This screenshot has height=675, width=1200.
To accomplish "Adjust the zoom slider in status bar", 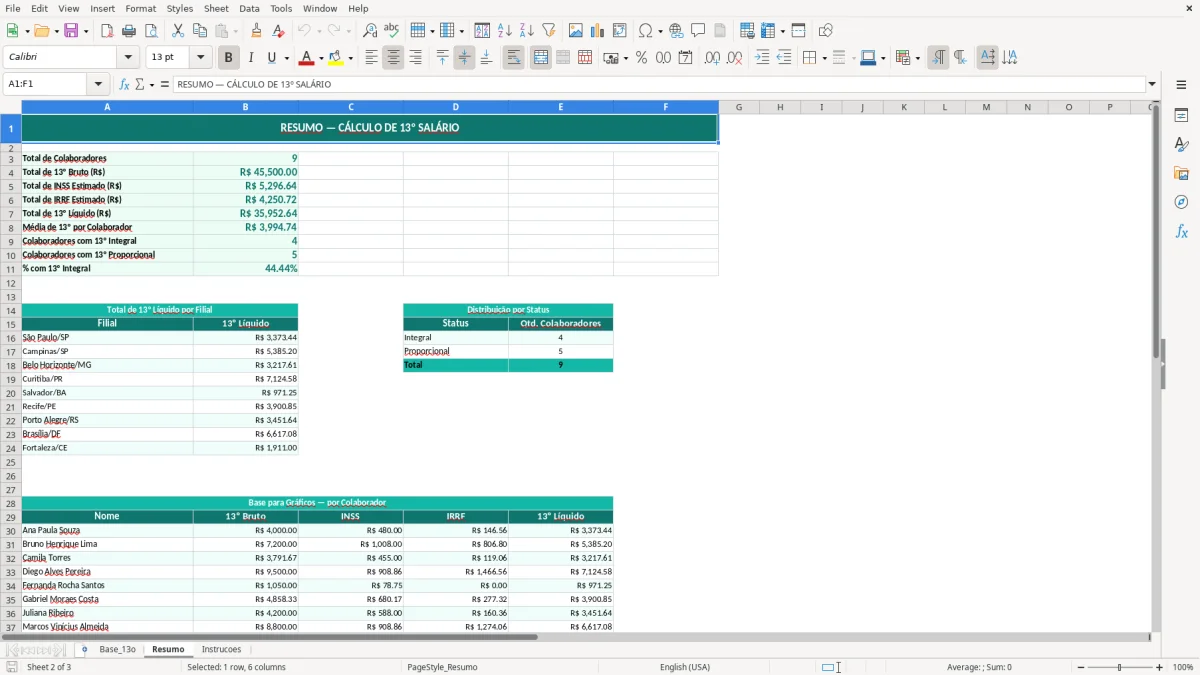I will coord(1119,667).
